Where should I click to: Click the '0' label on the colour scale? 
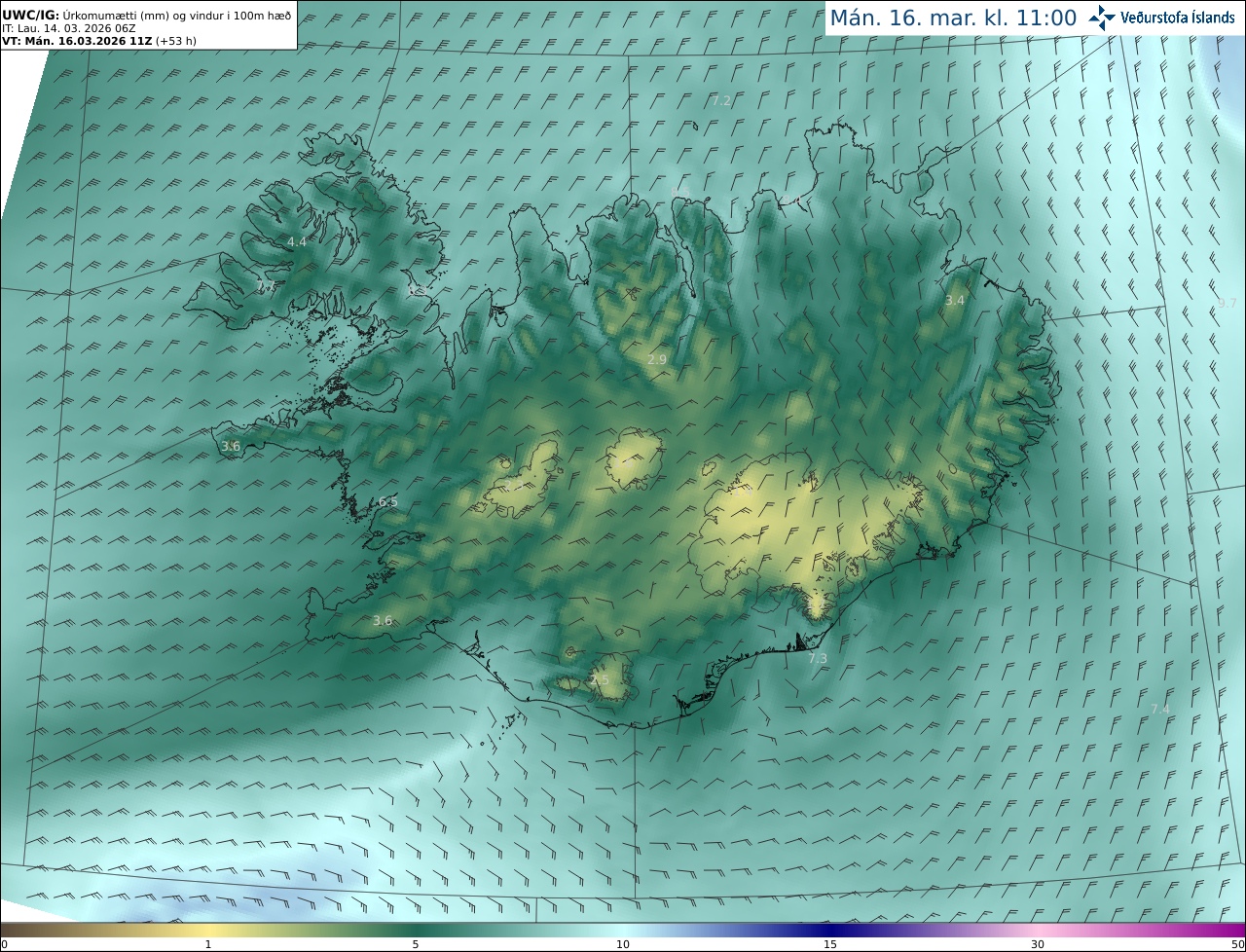(4, 944)
